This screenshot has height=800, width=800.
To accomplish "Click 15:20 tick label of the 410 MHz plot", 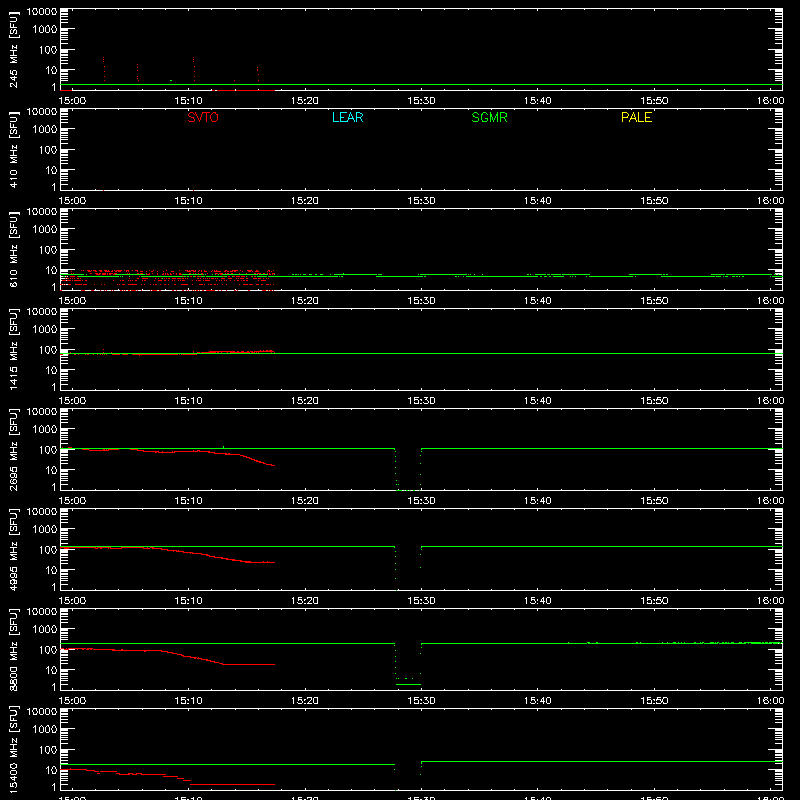I will (x=305, y=201).
